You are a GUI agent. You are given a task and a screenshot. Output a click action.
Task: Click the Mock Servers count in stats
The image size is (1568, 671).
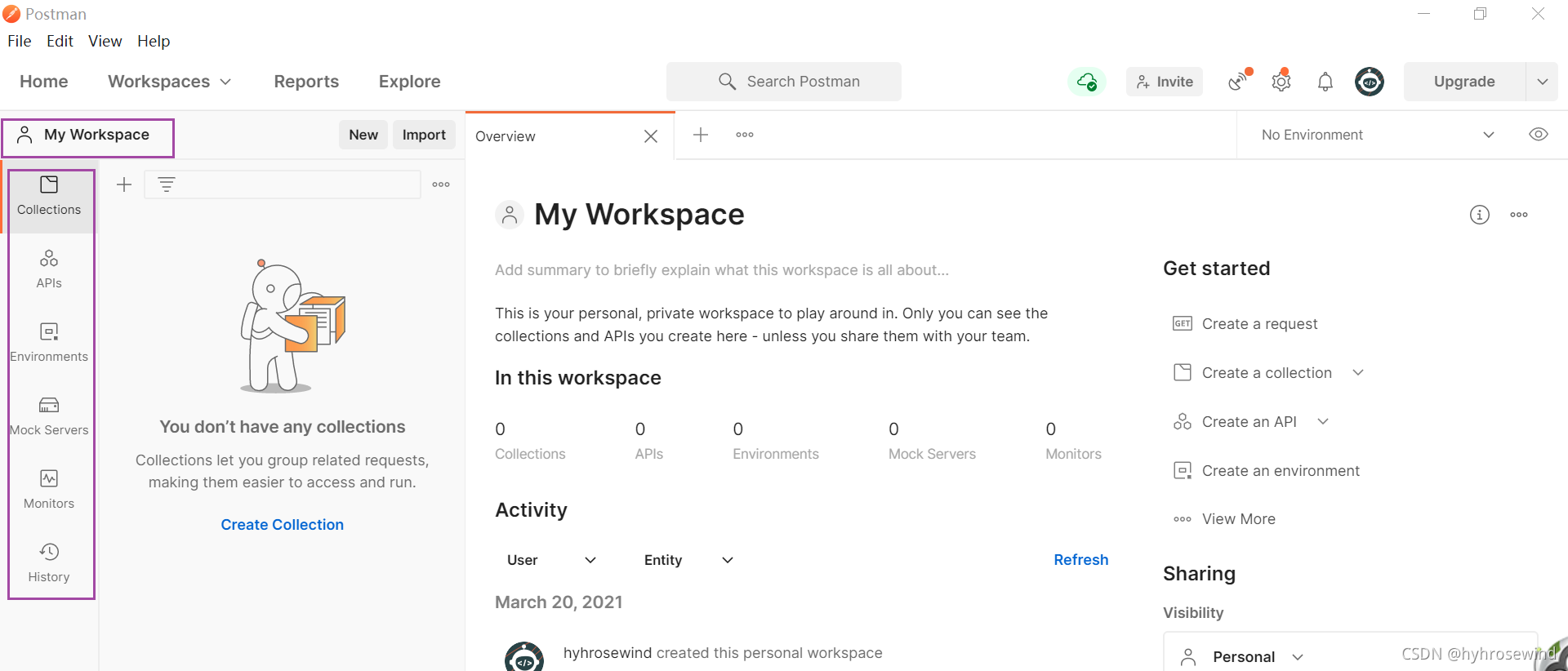[x=932, y=441]
